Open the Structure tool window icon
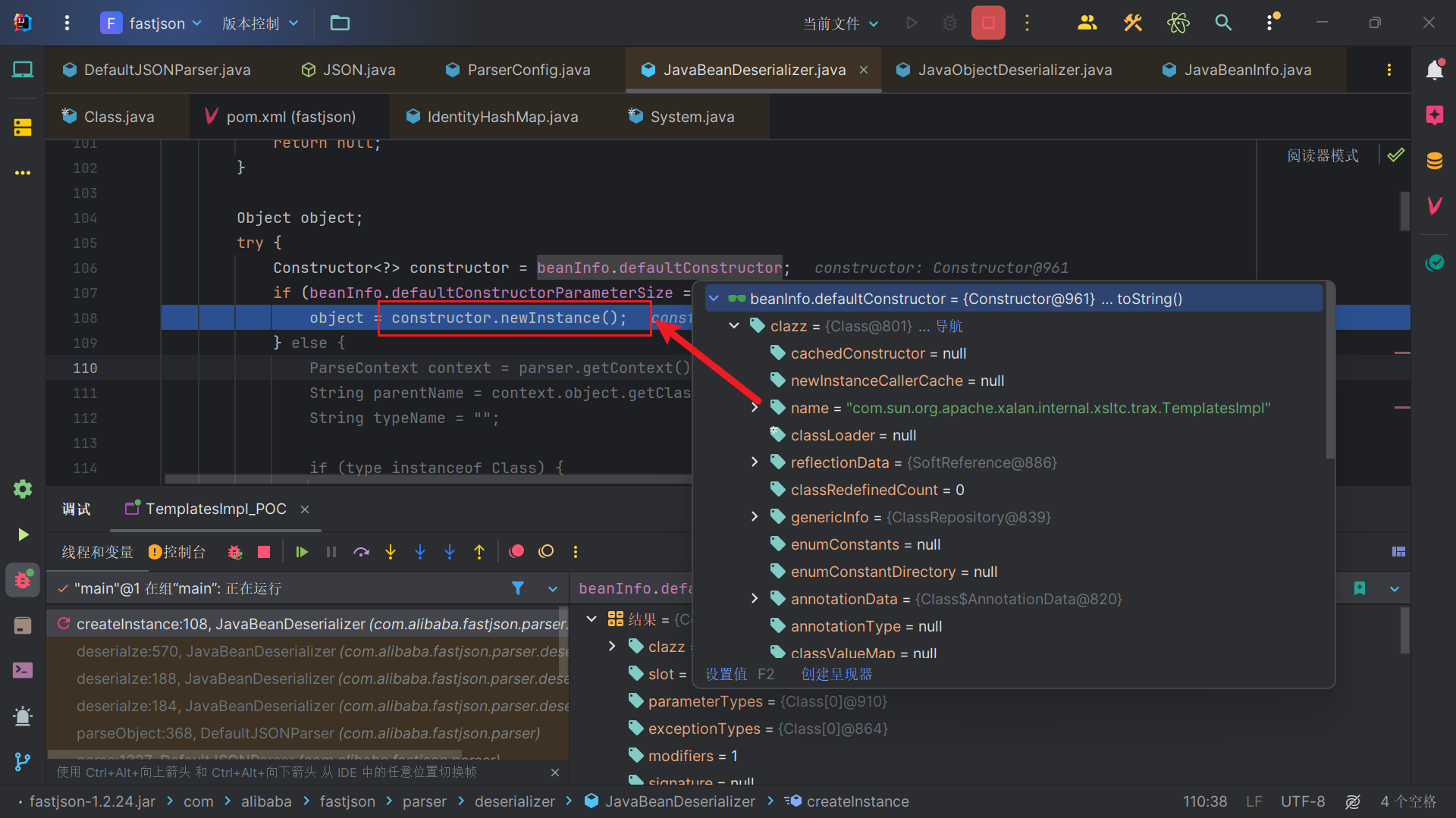The width and height of the screenshot is (1456, 818). coord(23,127)
